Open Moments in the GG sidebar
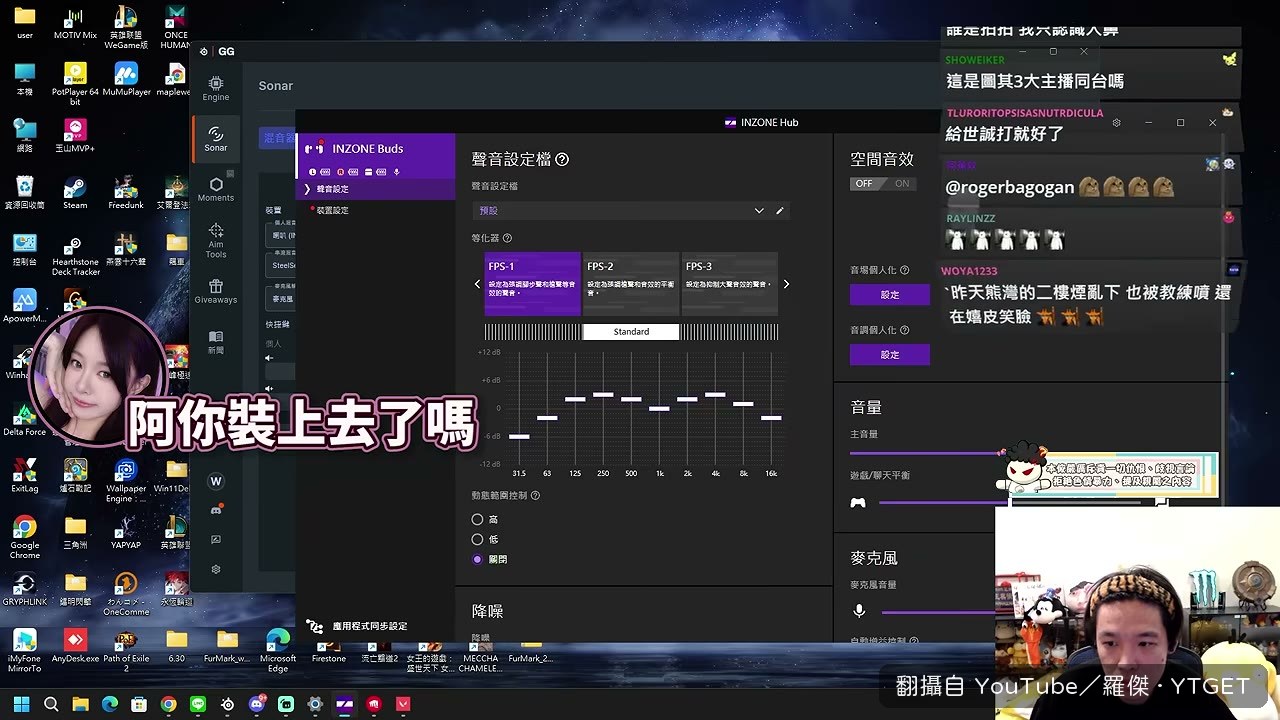This screenshot has height=720, width=1280. click(x=216, y=189)
